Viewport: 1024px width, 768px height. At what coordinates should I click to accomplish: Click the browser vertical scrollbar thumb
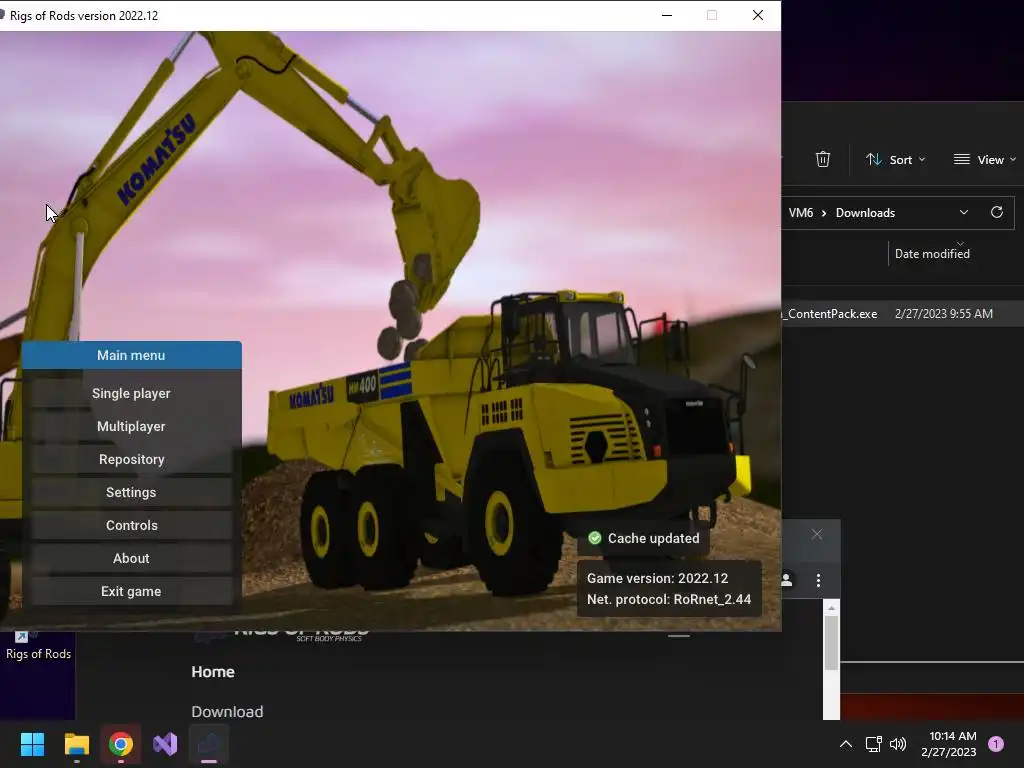coord(831,643)
